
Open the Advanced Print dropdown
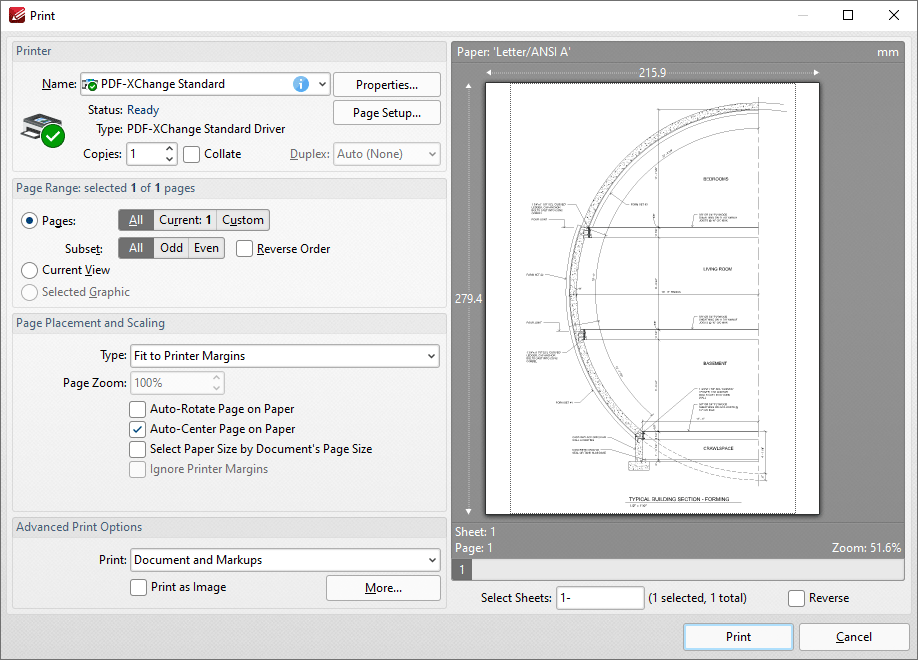click(x=285, y=560)
